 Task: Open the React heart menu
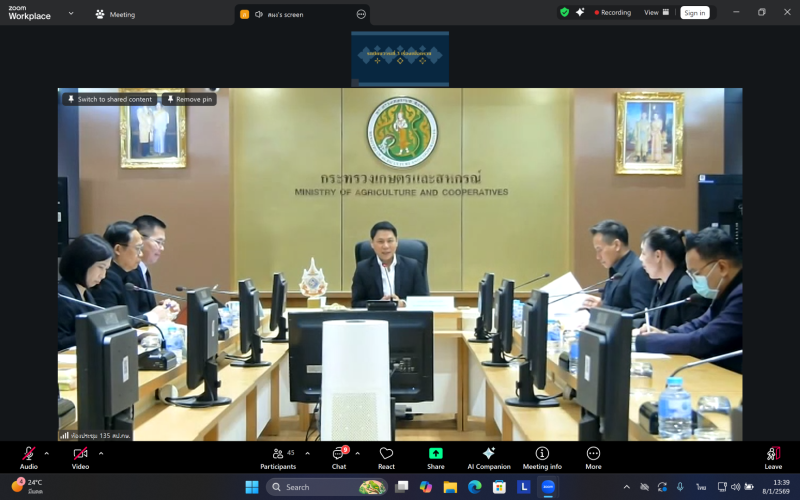click(386, 458)
